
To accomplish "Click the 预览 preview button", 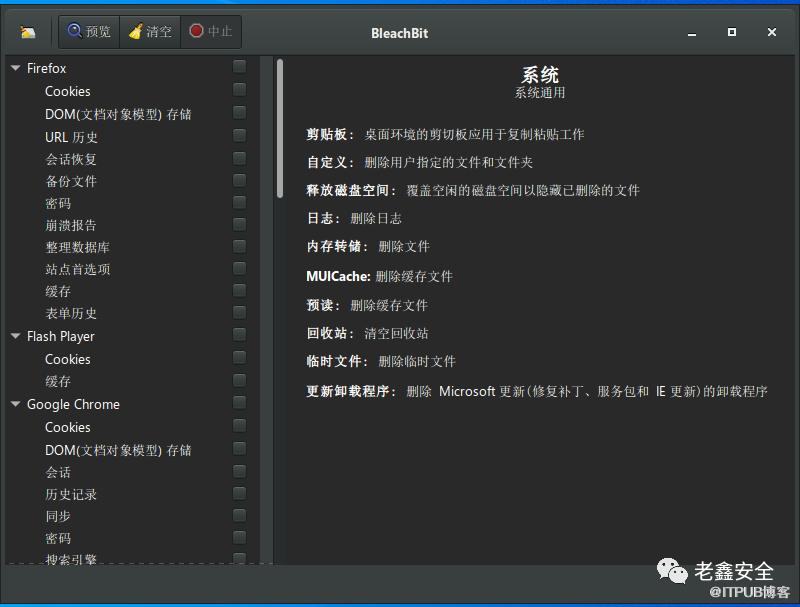I will [89, 32].
